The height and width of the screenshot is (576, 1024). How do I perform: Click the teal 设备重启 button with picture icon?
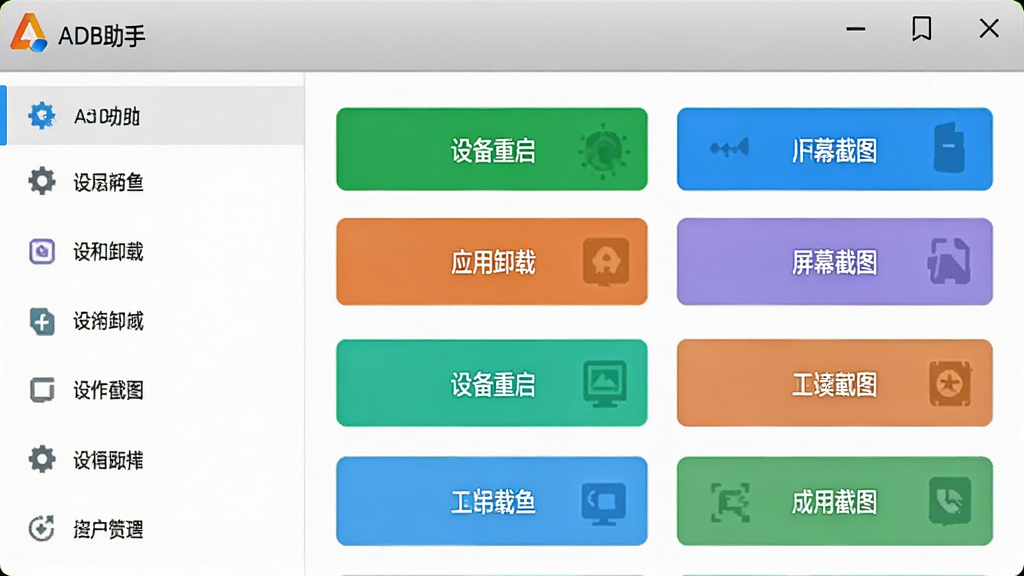coord(492,383)
